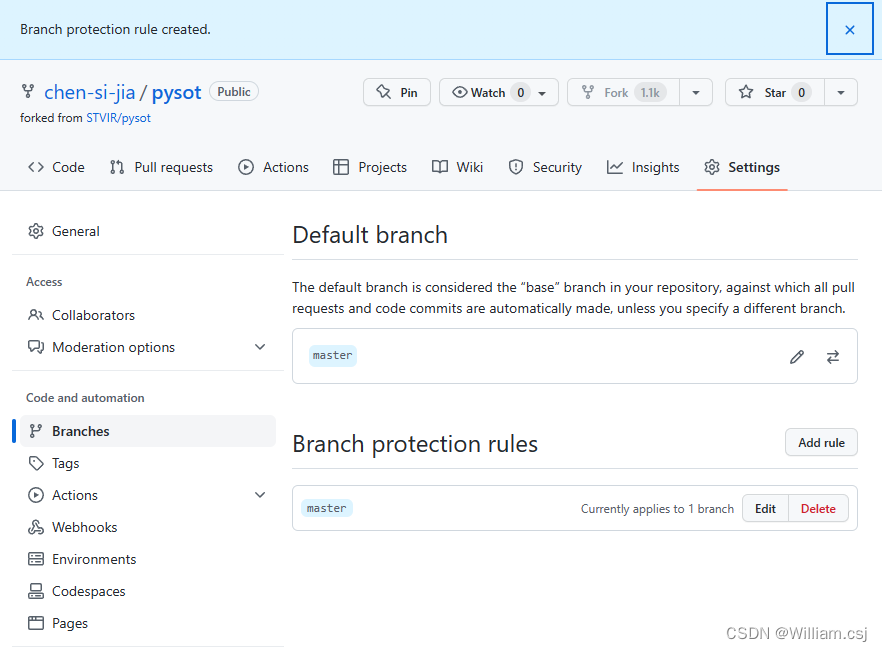Click the git branch icon next to Branches
This screenshot has width=882, height=652.
[x=36, y=431]
